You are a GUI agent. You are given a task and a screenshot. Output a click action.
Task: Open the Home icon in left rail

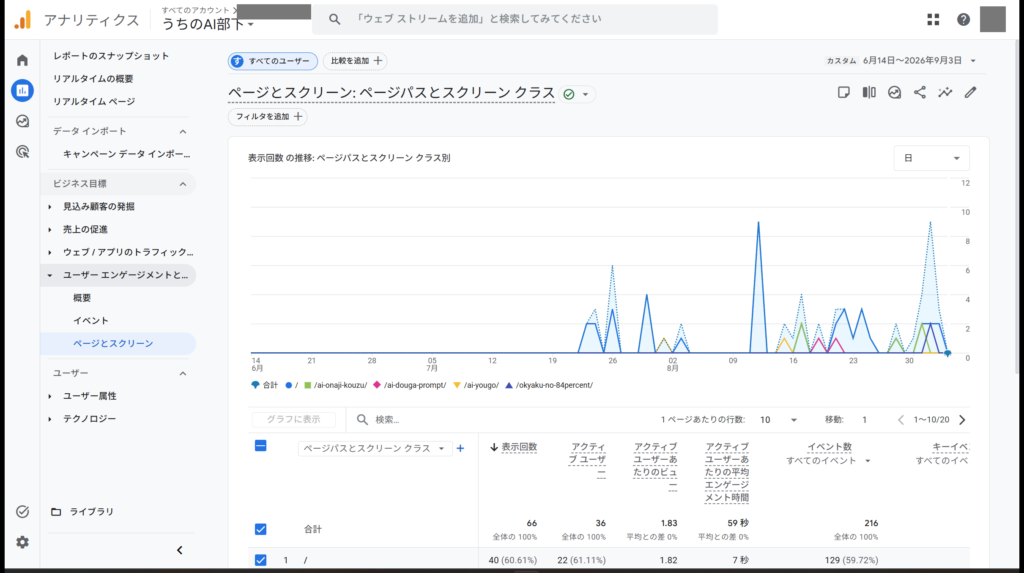pos(22,60)
